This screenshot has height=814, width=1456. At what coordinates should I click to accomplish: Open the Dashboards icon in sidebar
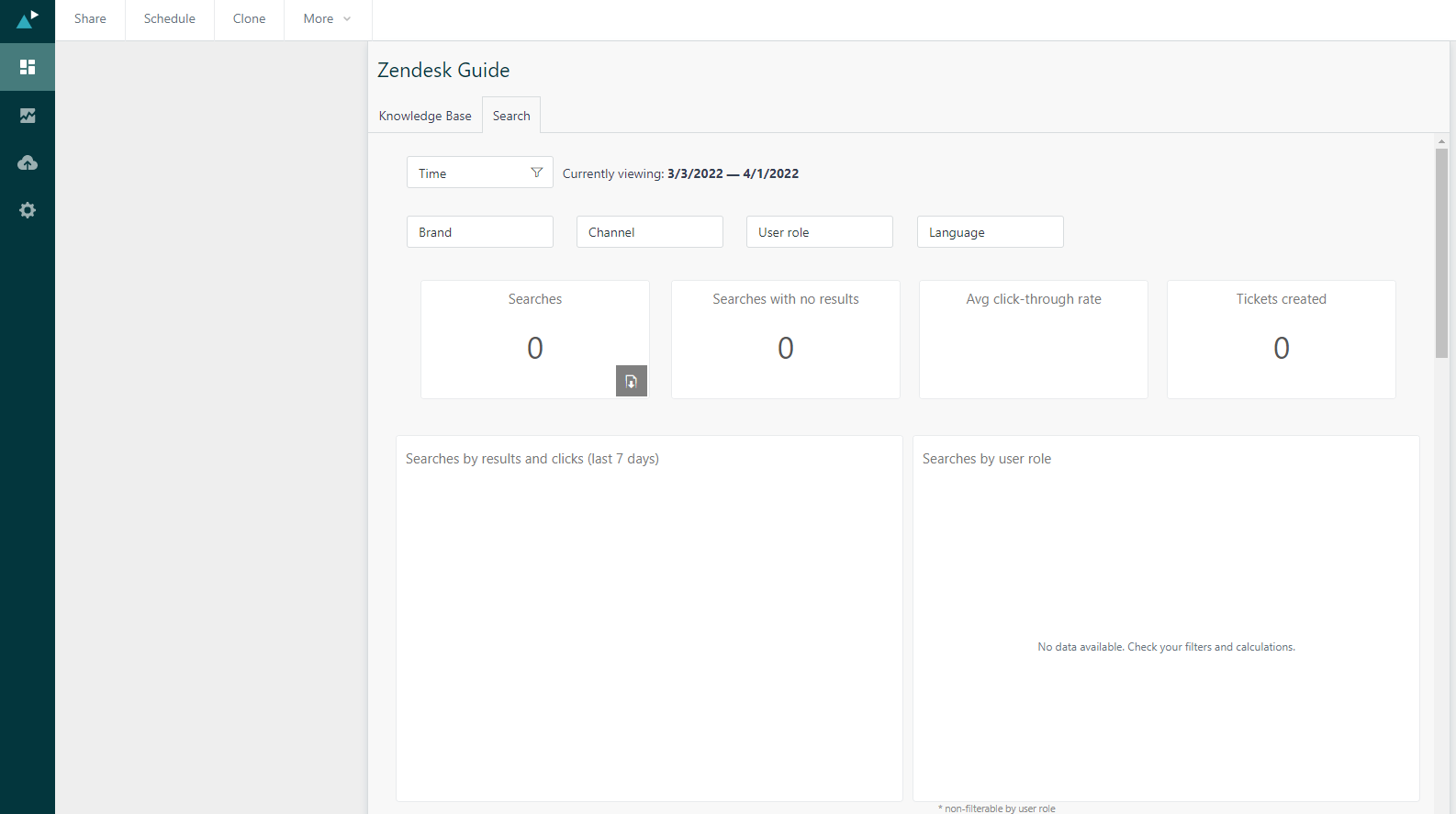click(28, 67)
